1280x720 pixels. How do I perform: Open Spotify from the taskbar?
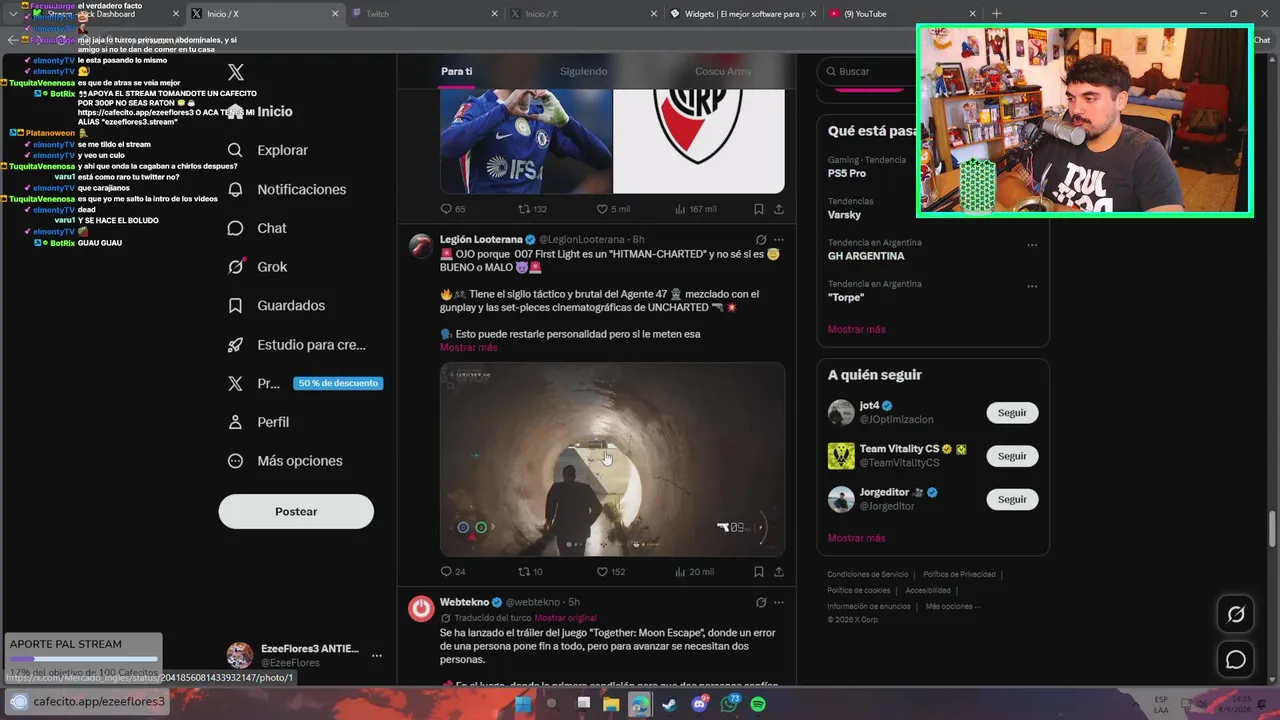point(758,704)
